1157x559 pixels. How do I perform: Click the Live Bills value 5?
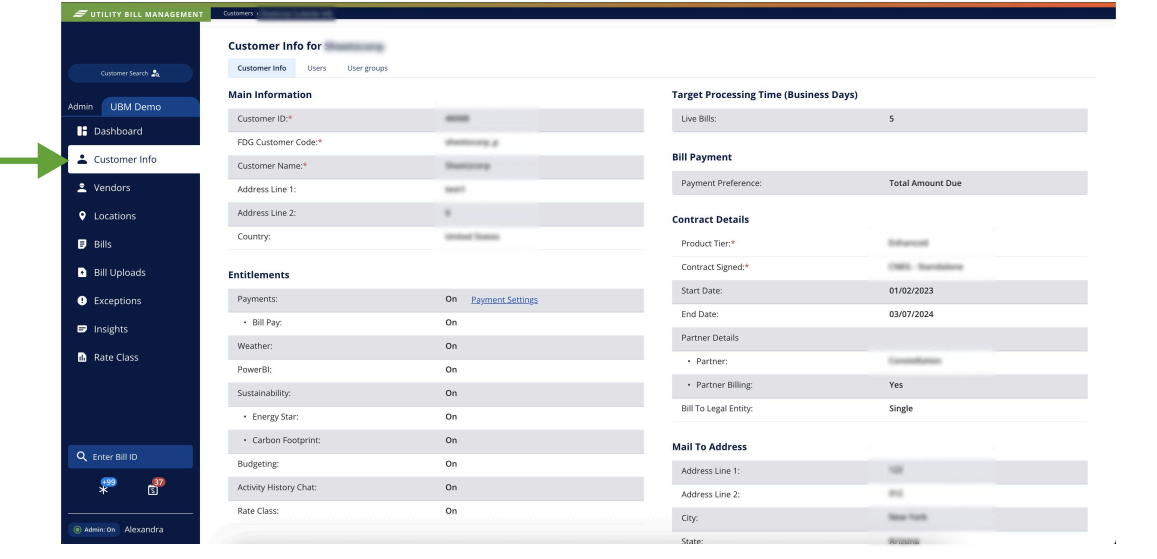pos(891,119)
